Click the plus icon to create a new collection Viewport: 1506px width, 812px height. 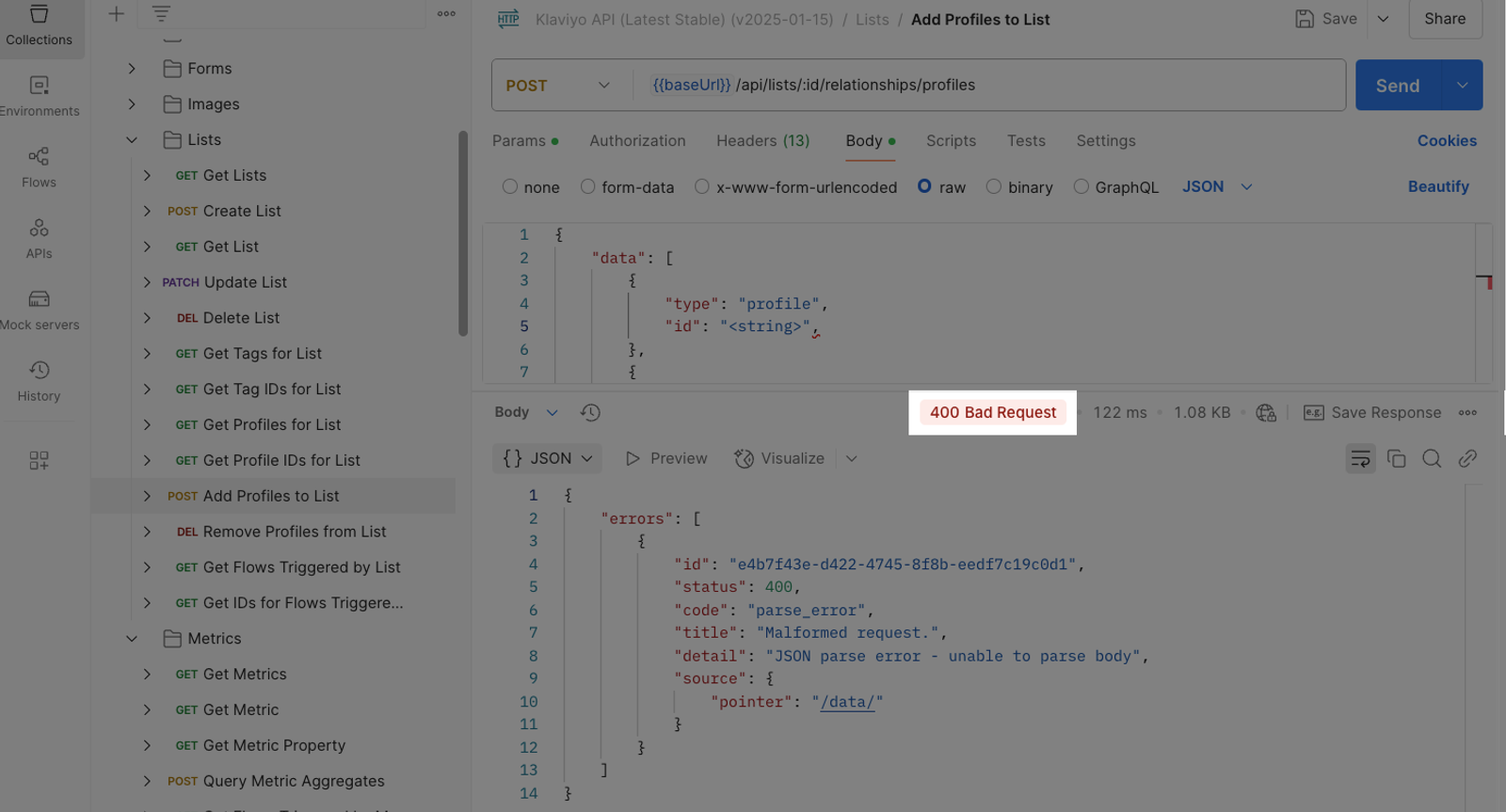(x=116, y=13)
